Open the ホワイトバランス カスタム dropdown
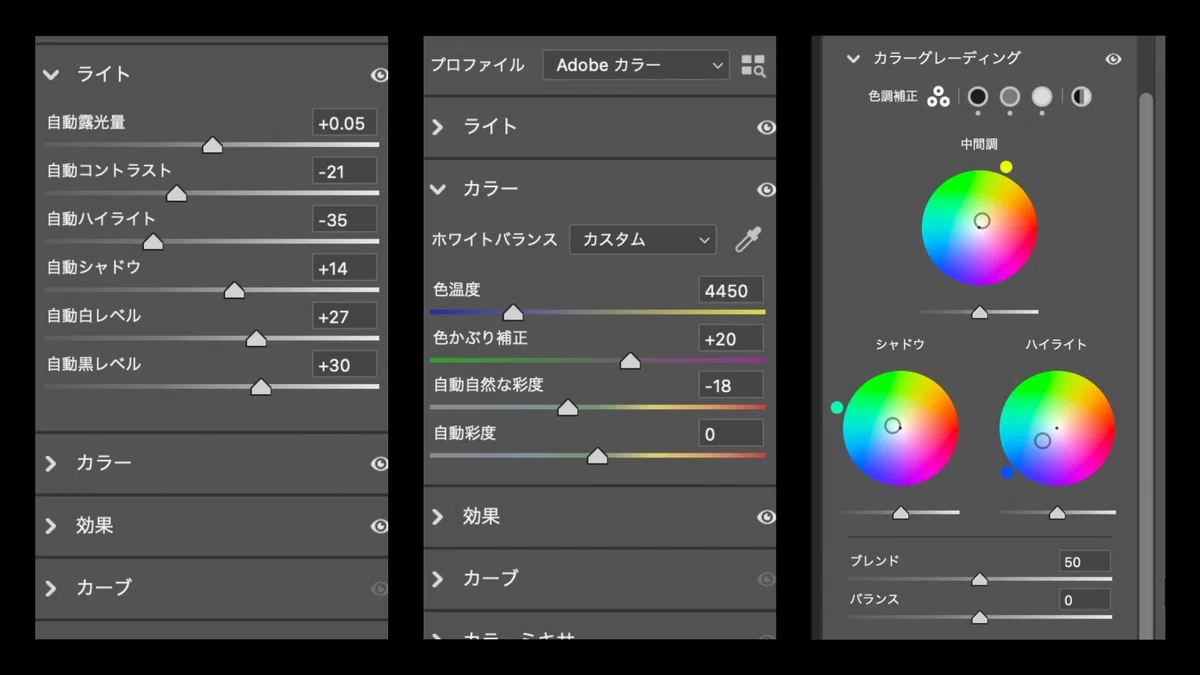Image resolution: width=1200 pixels, height=675 pixels. (643, 240)
